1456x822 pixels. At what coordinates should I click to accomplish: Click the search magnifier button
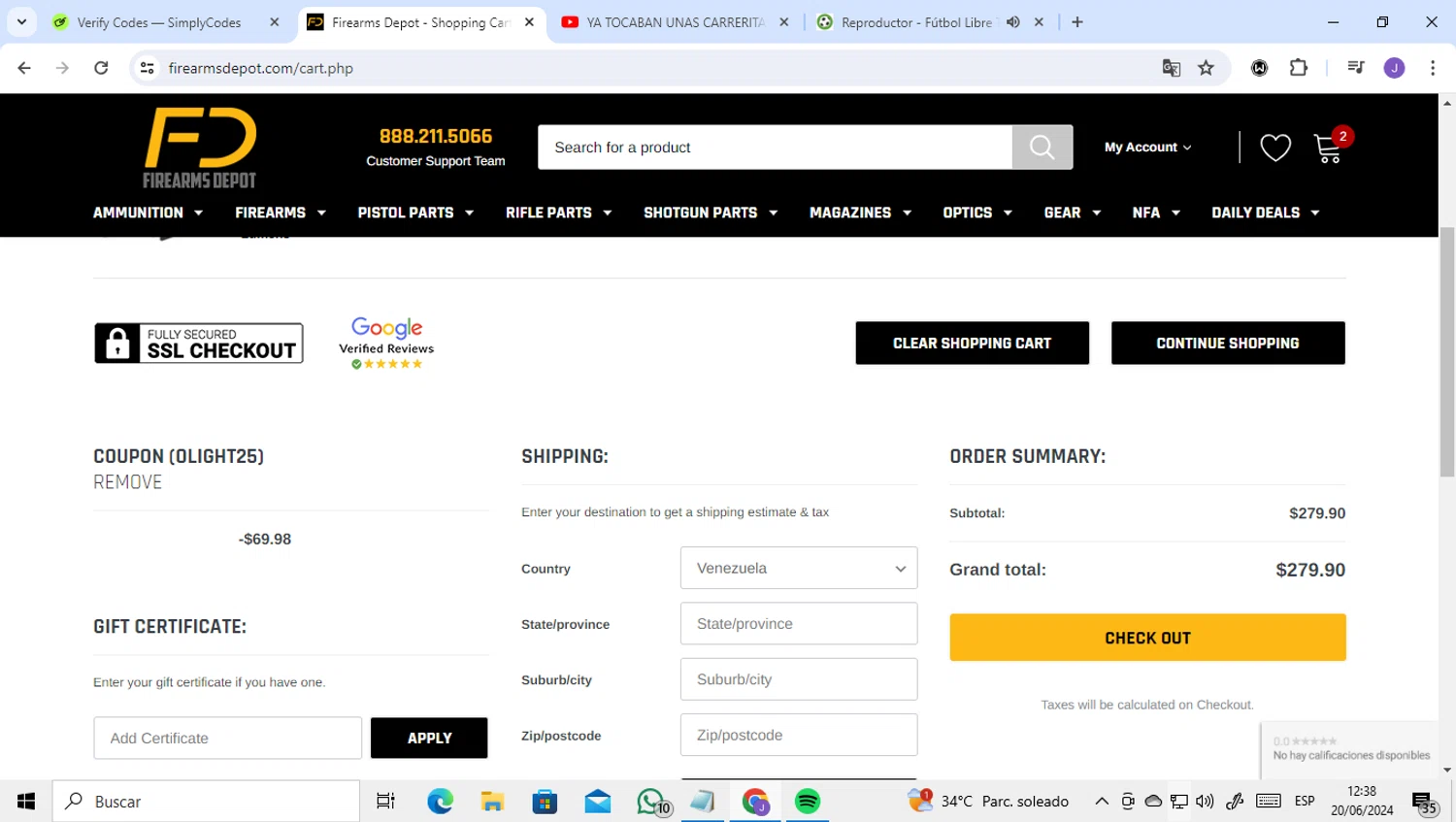point(1042,147)
